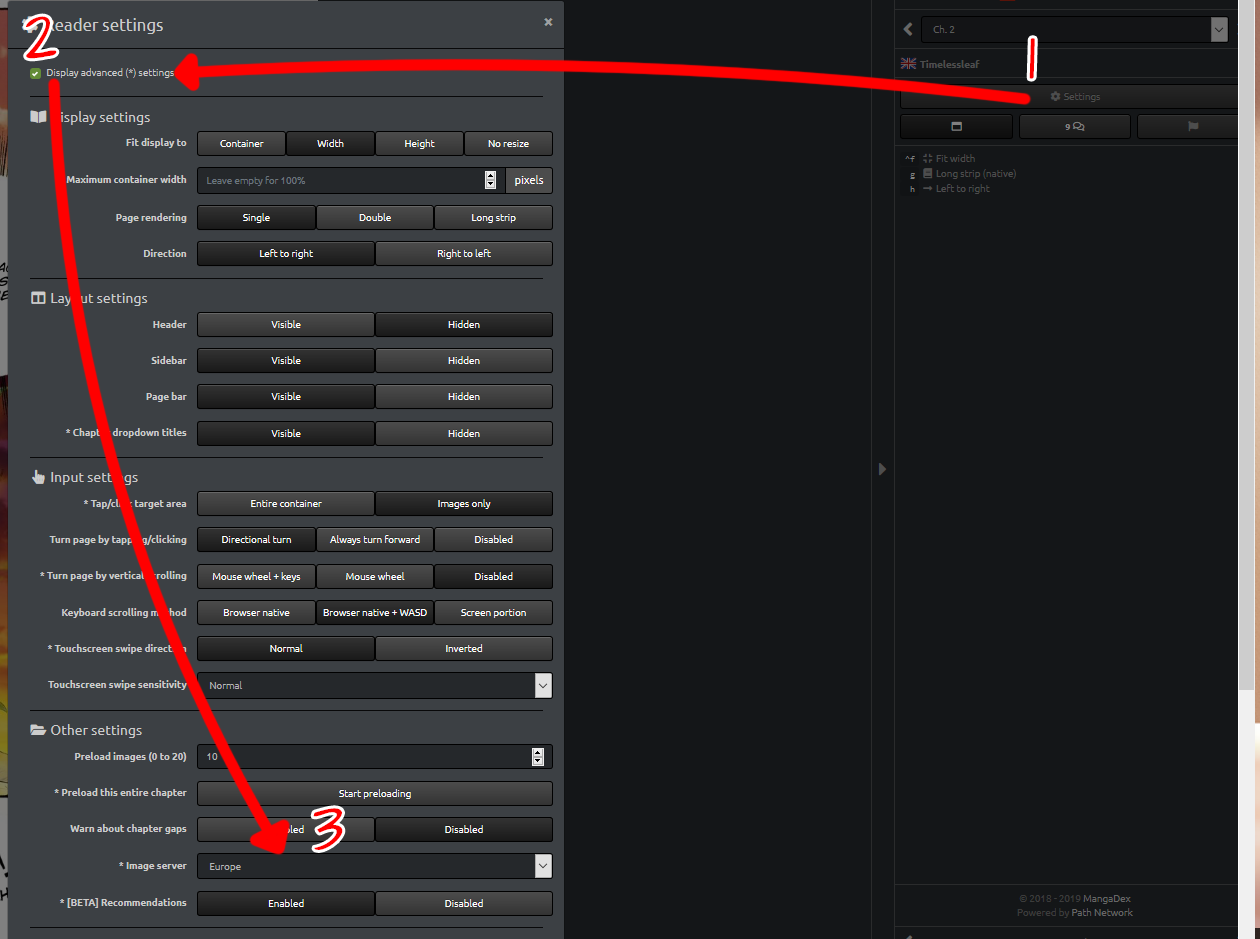Show Chapter dropdown titles with Visible
Screen dimensions: 1260x939
pyautogui.click(x=286, y=433)
